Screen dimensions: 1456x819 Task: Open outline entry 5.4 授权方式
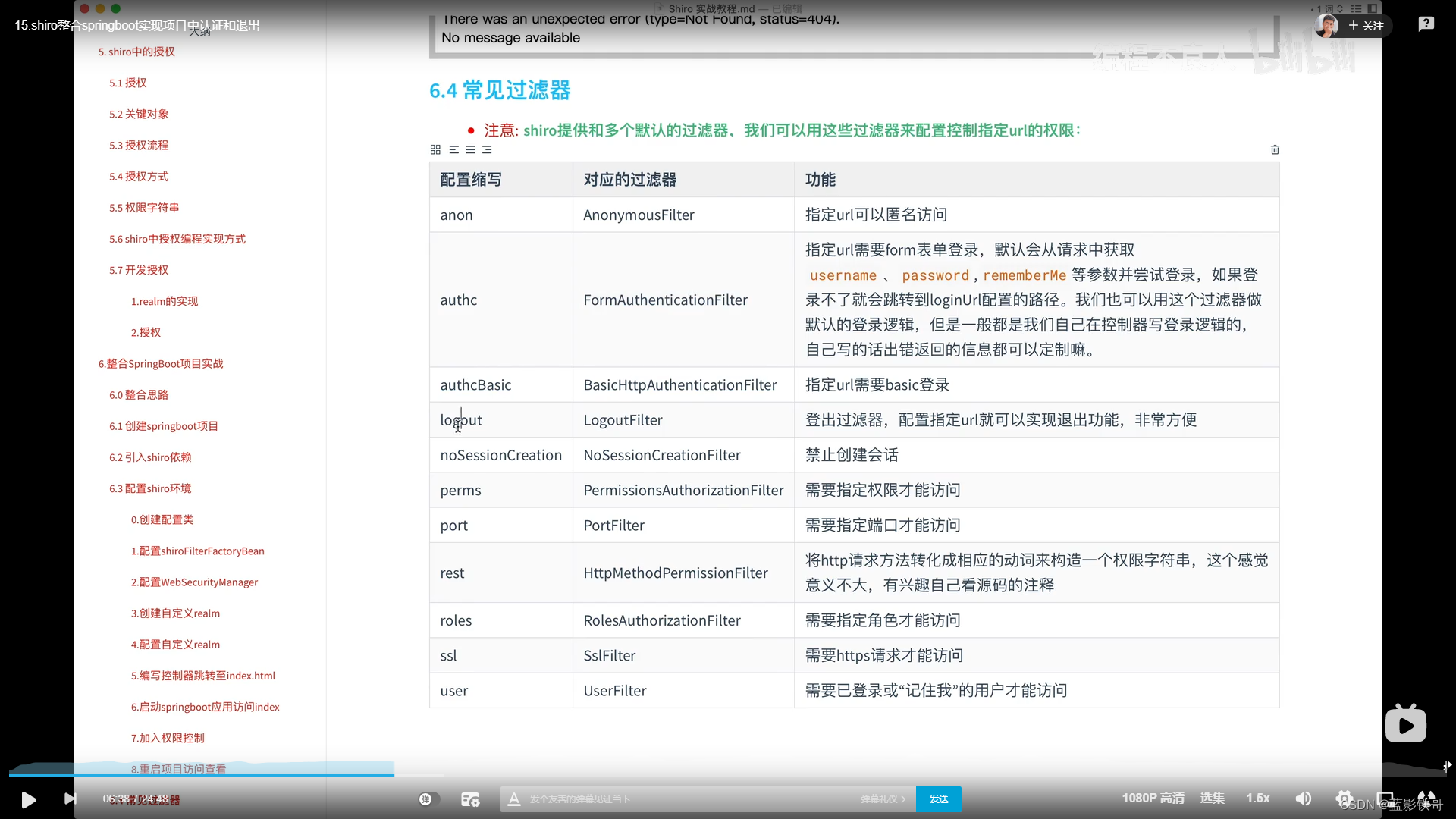(139, 176)
